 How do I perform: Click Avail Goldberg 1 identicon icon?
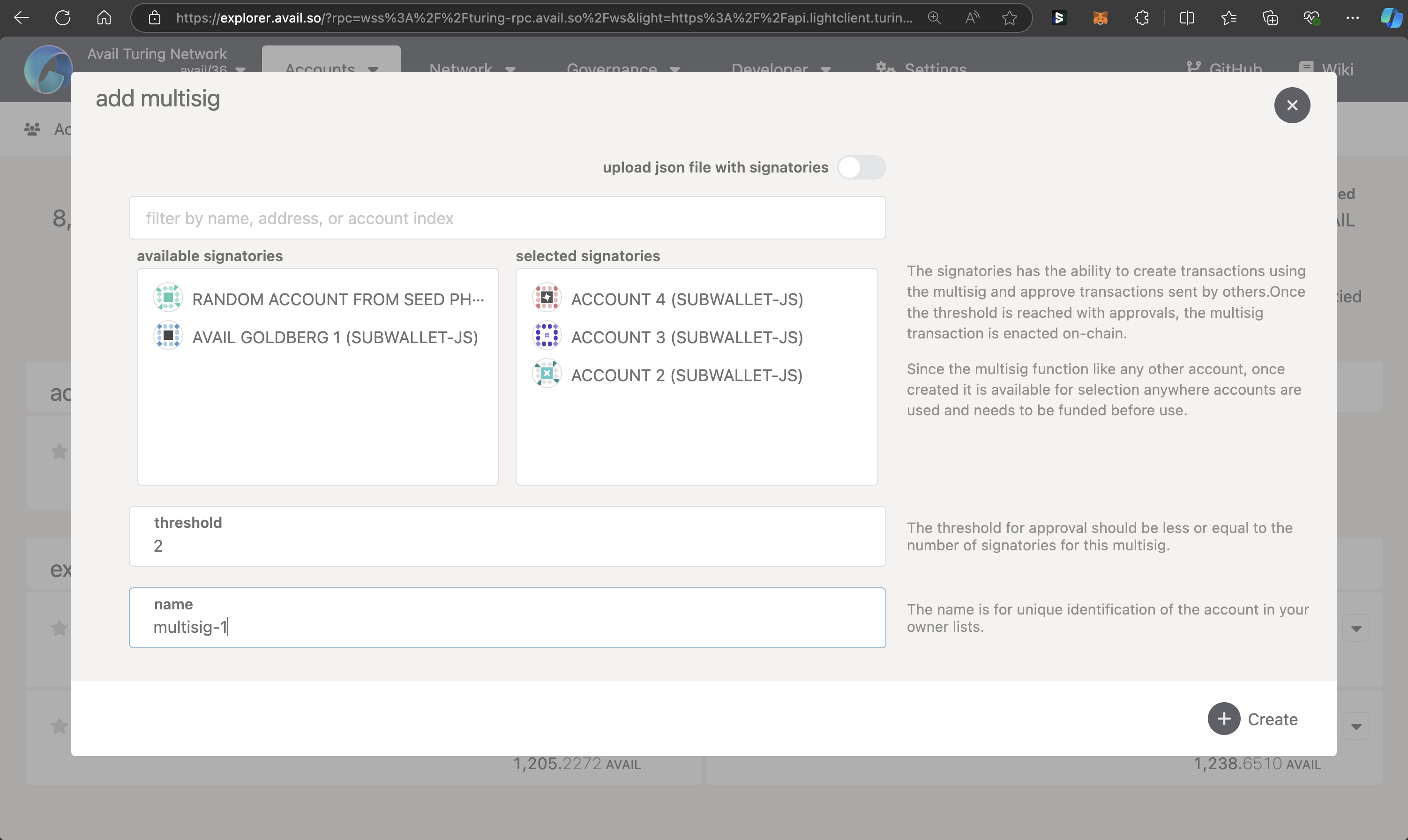click(168, 336)
